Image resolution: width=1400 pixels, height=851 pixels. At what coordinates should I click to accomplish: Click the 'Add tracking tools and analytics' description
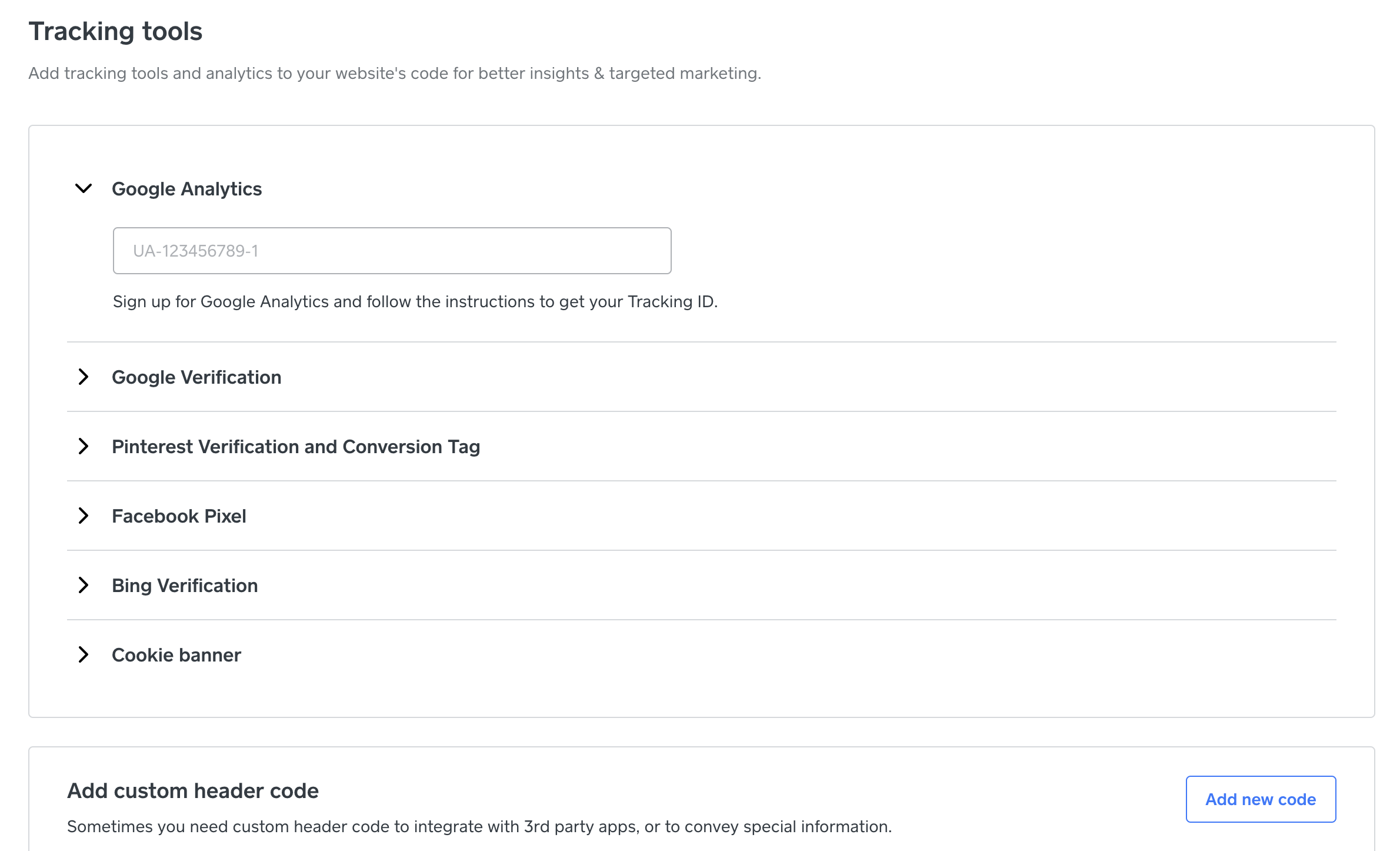coord(395,73)
